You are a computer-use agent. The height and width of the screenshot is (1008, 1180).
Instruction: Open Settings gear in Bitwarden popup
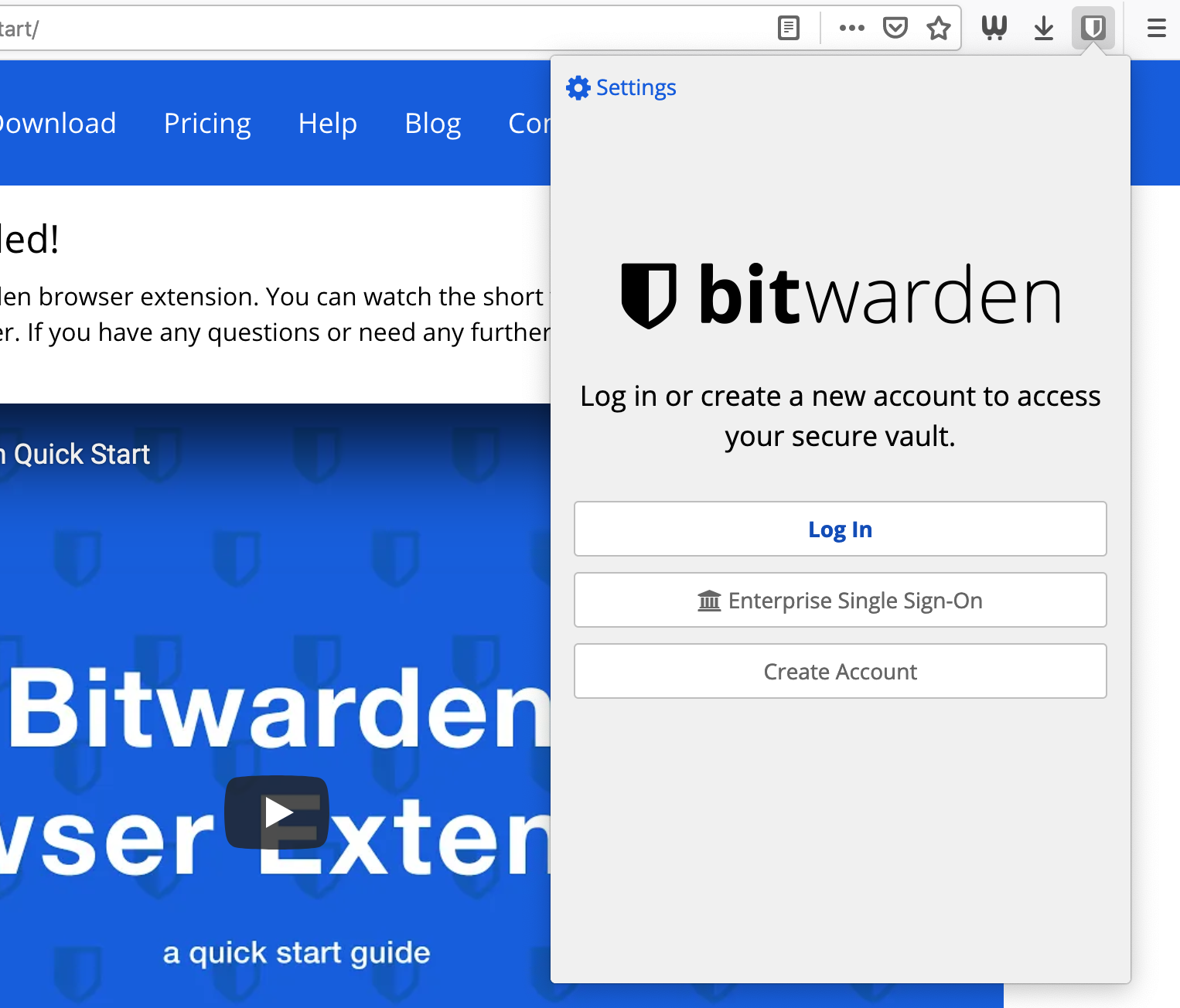578,88
